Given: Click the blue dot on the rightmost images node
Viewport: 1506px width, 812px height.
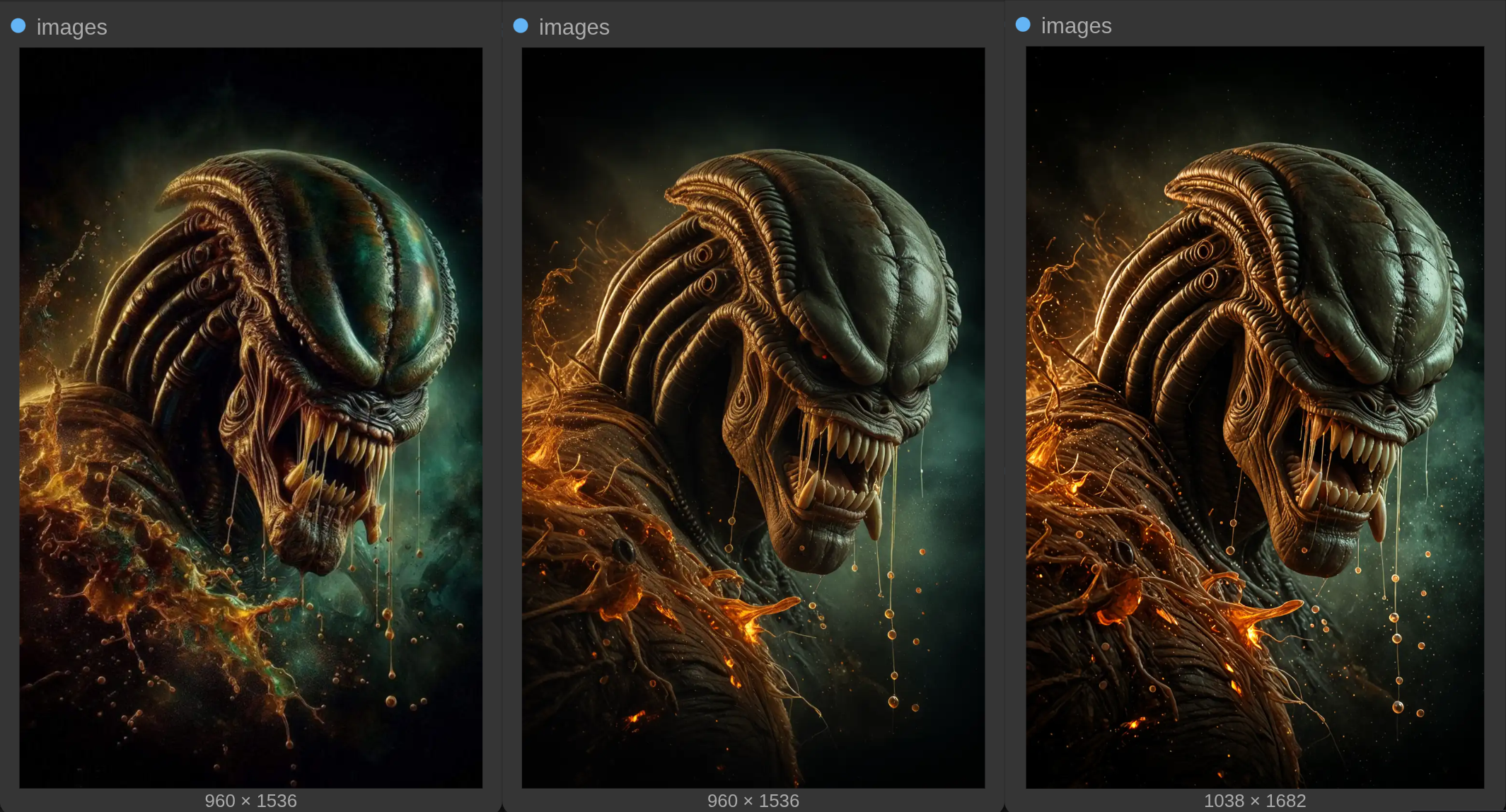Looking at the screenshot, I should [x=1023, y=25].
